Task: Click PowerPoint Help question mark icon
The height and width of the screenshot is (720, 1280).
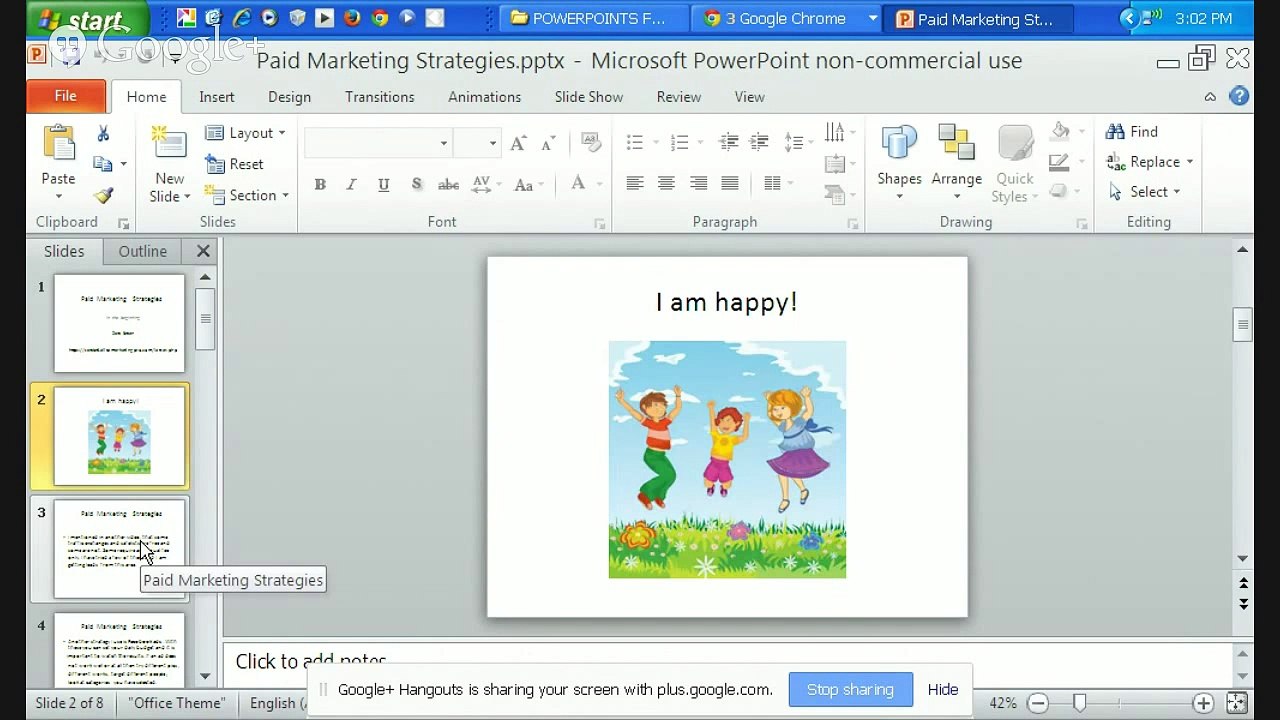Action: click(x=1239, y=96)
